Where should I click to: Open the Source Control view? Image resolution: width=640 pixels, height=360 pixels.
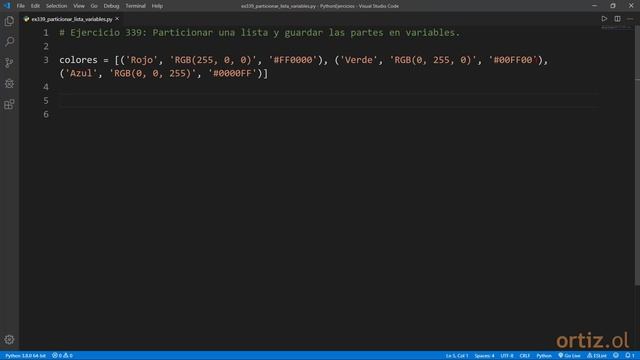[9, 62]
